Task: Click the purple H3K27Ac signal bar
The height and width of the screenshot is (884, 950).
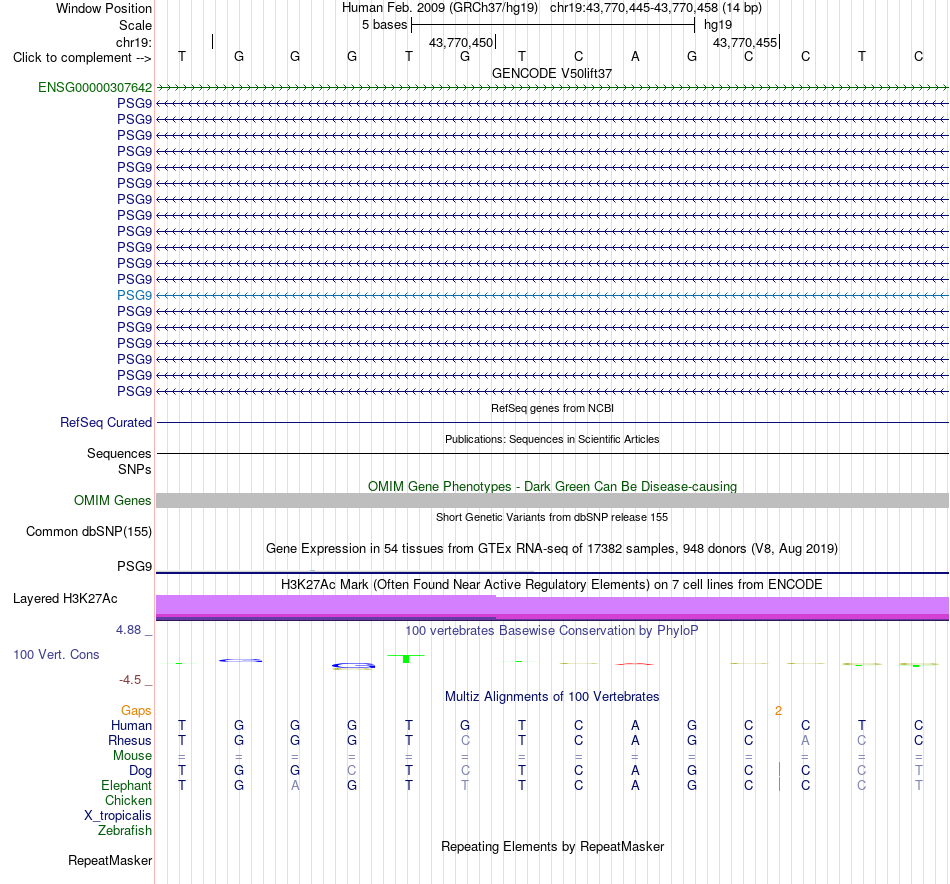Action: pos(553,608)
